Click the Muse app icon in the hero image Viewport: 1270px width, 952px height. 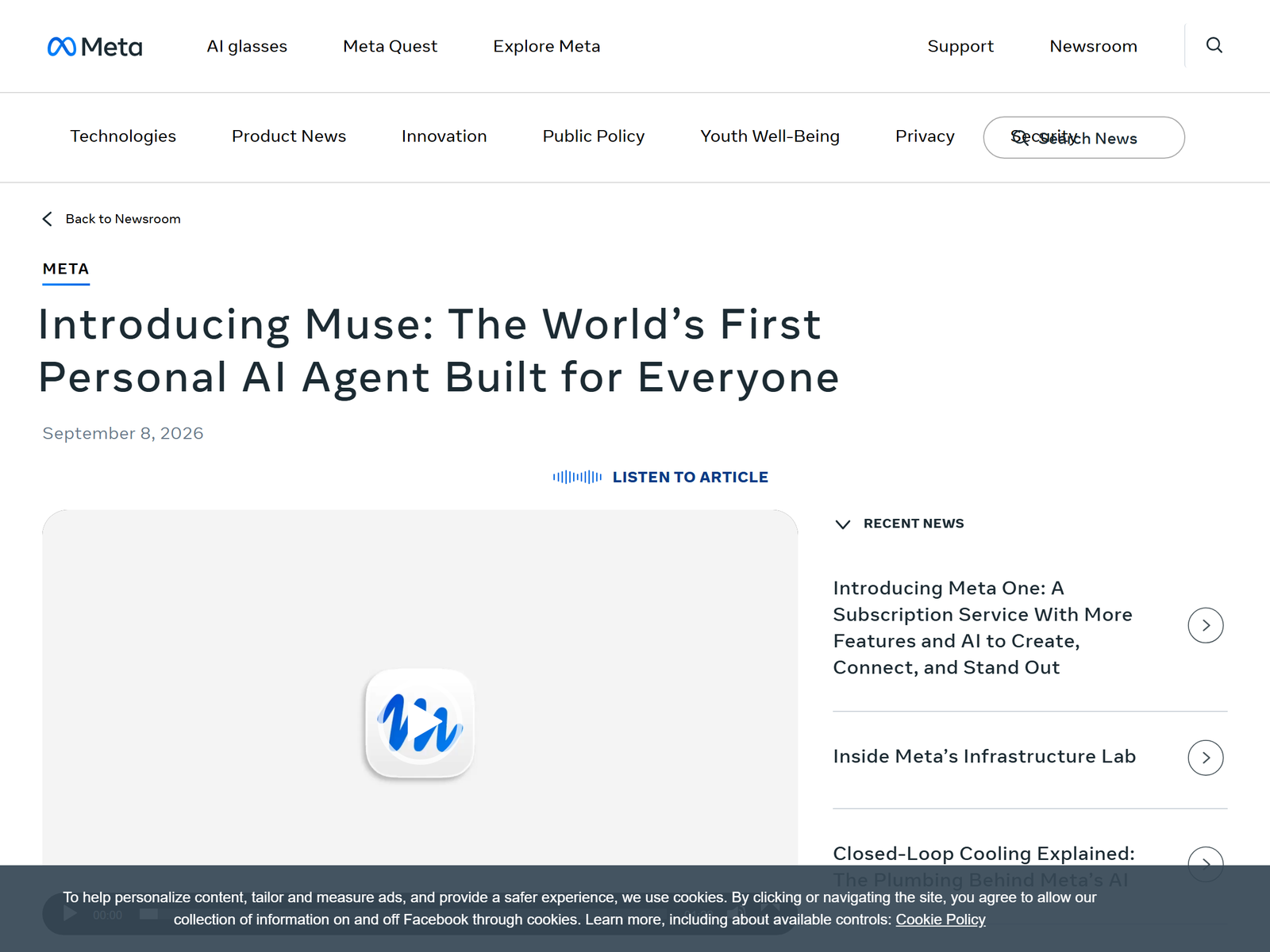[x=420, y=724]
